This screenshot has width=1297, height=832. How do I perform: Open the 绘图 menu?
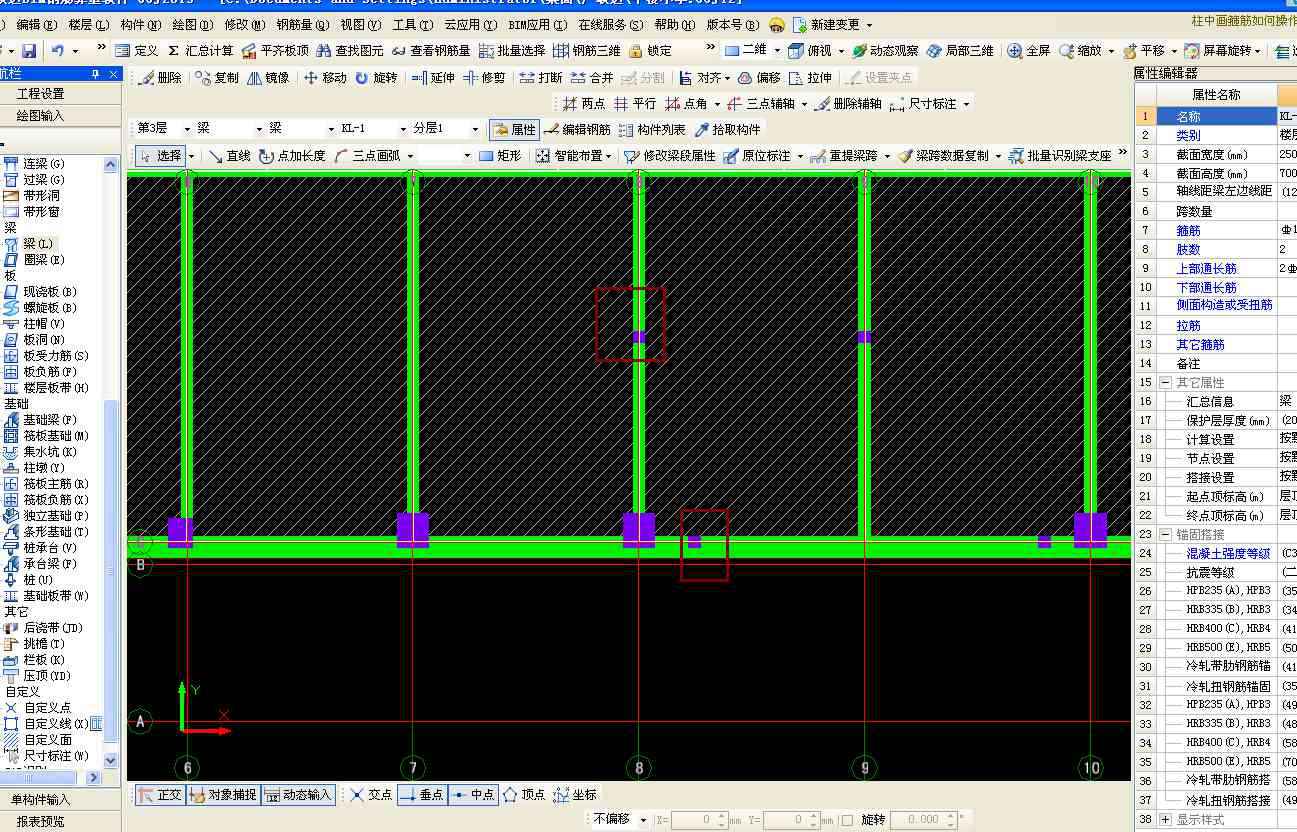click(192, 25)
